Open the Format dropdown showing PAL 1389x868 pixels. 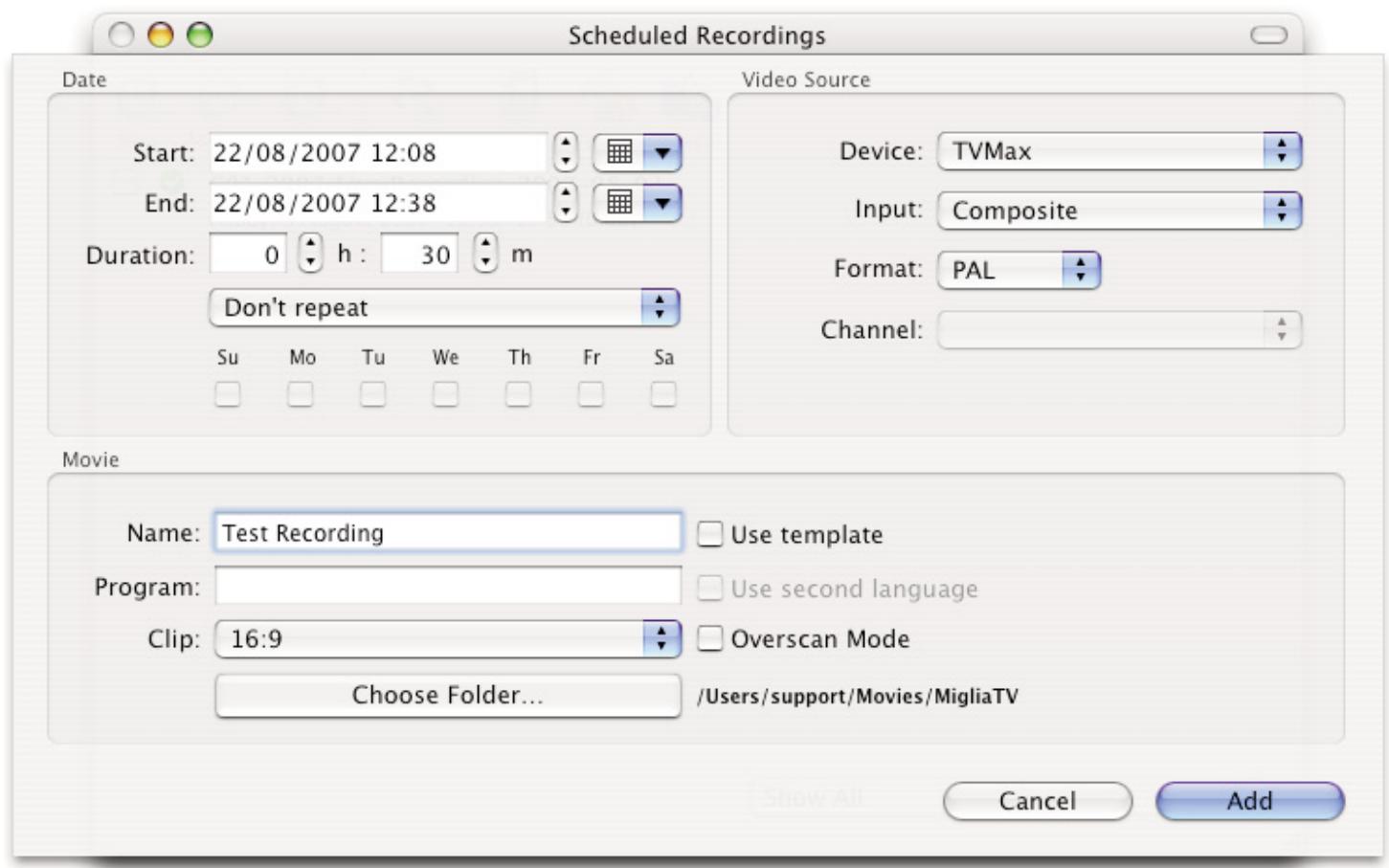(x=1019, y=270)
